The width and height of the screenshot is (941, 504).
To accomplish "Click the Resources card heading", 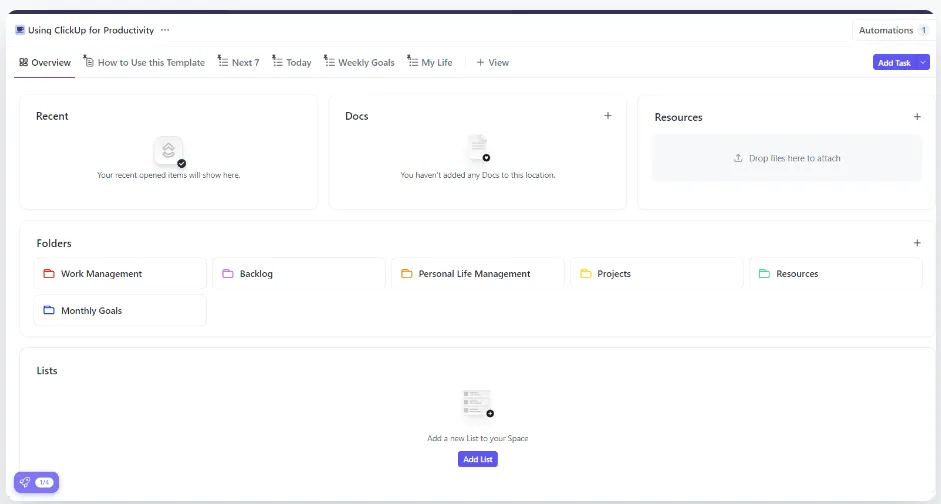I will pyautogui.click(x=678, y=118).
